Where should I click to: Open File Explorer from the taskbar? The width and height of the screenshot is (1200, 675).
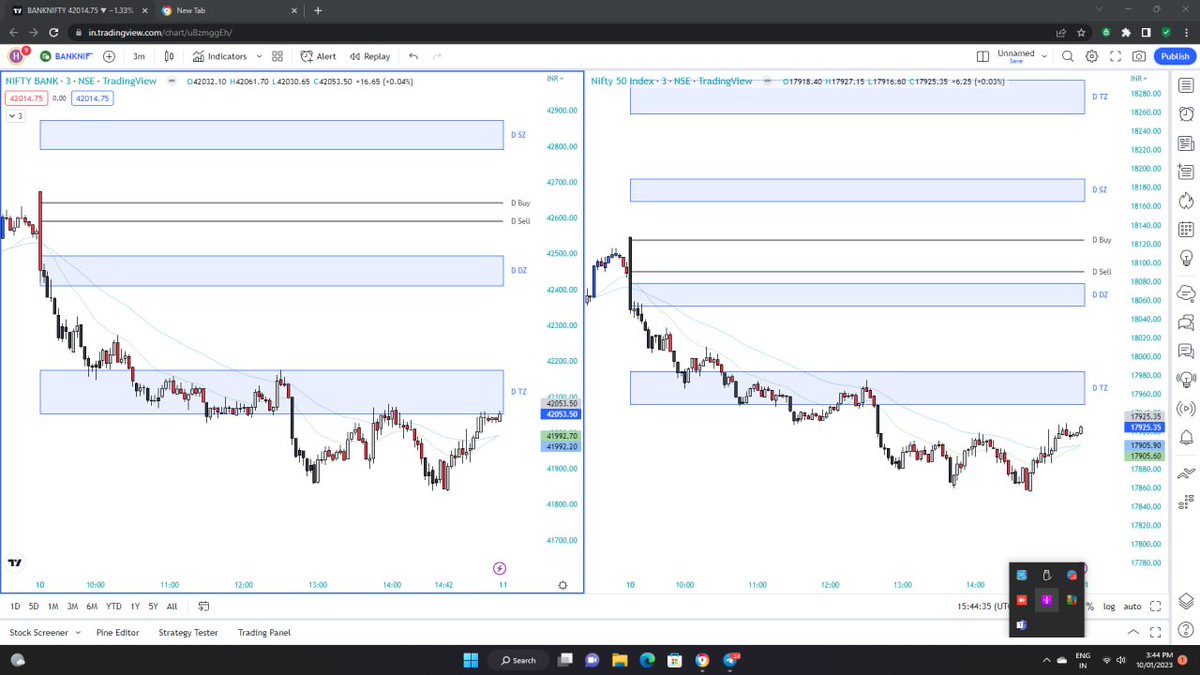tap(619, 660)
